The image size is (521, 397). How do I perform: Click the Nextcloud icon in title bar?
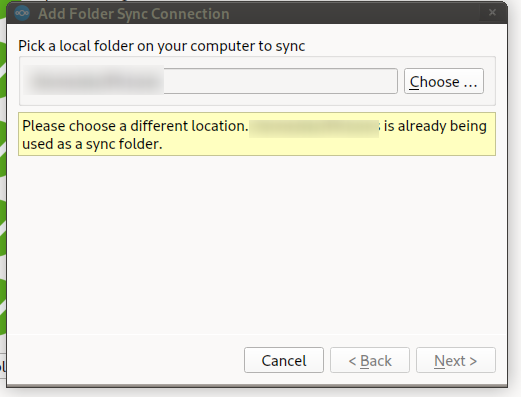(x=22, y=13)
